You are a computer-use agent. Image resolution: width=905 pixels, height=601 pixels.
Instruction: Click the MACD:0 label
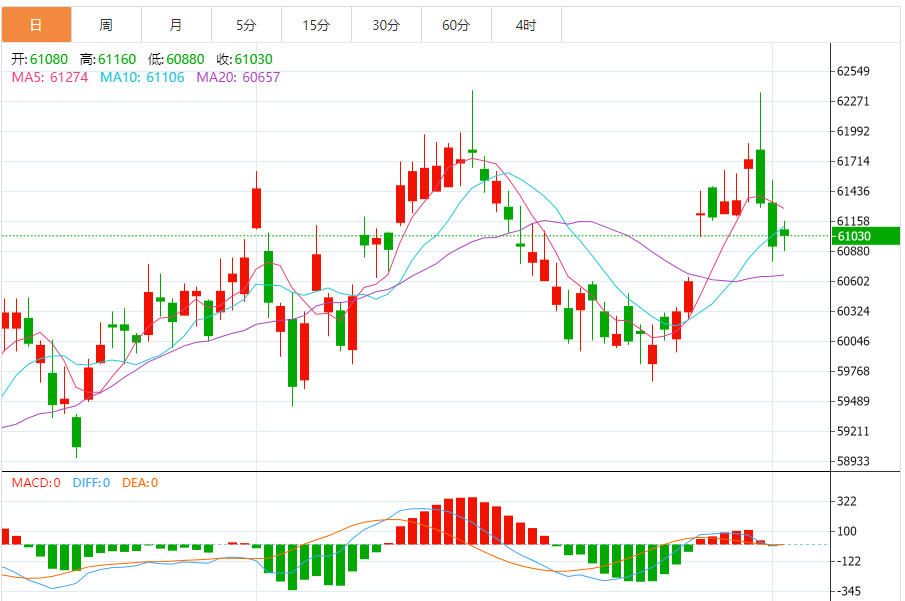pyautogui.click(x=36, y=483)
